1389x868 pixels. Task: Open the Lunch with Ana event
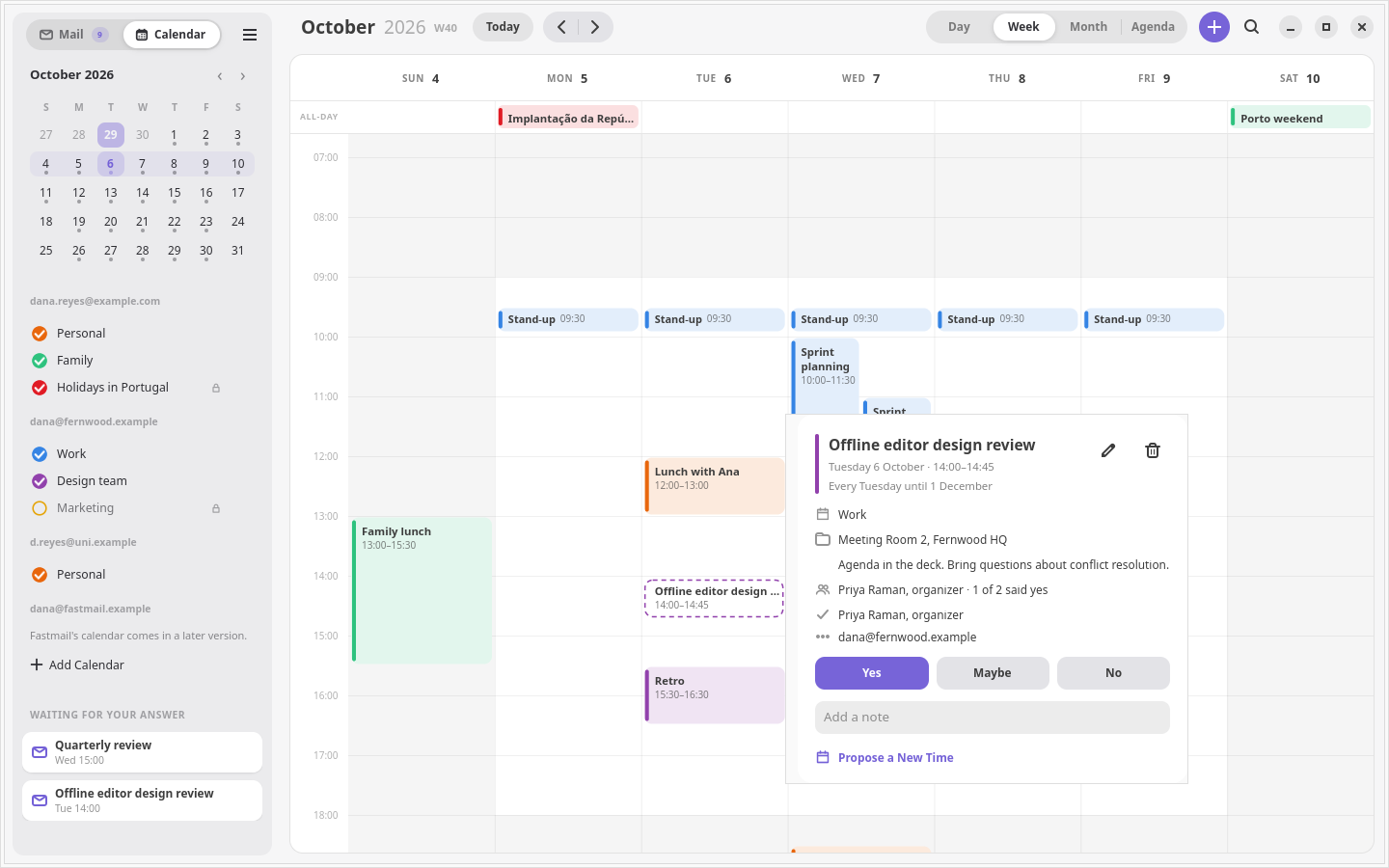coord(715,486)
